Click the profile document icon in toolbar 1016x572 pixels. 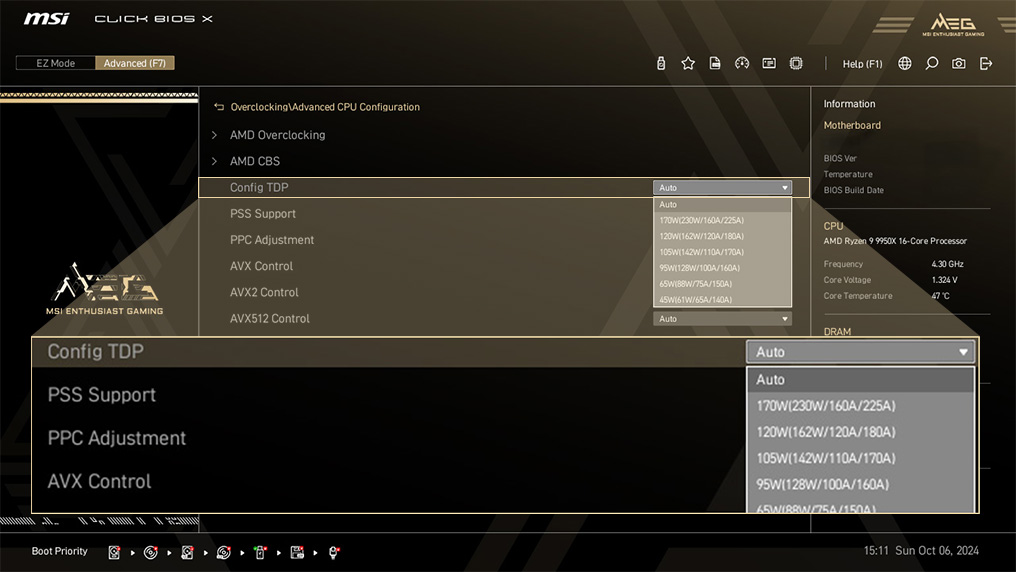[715, 63]
